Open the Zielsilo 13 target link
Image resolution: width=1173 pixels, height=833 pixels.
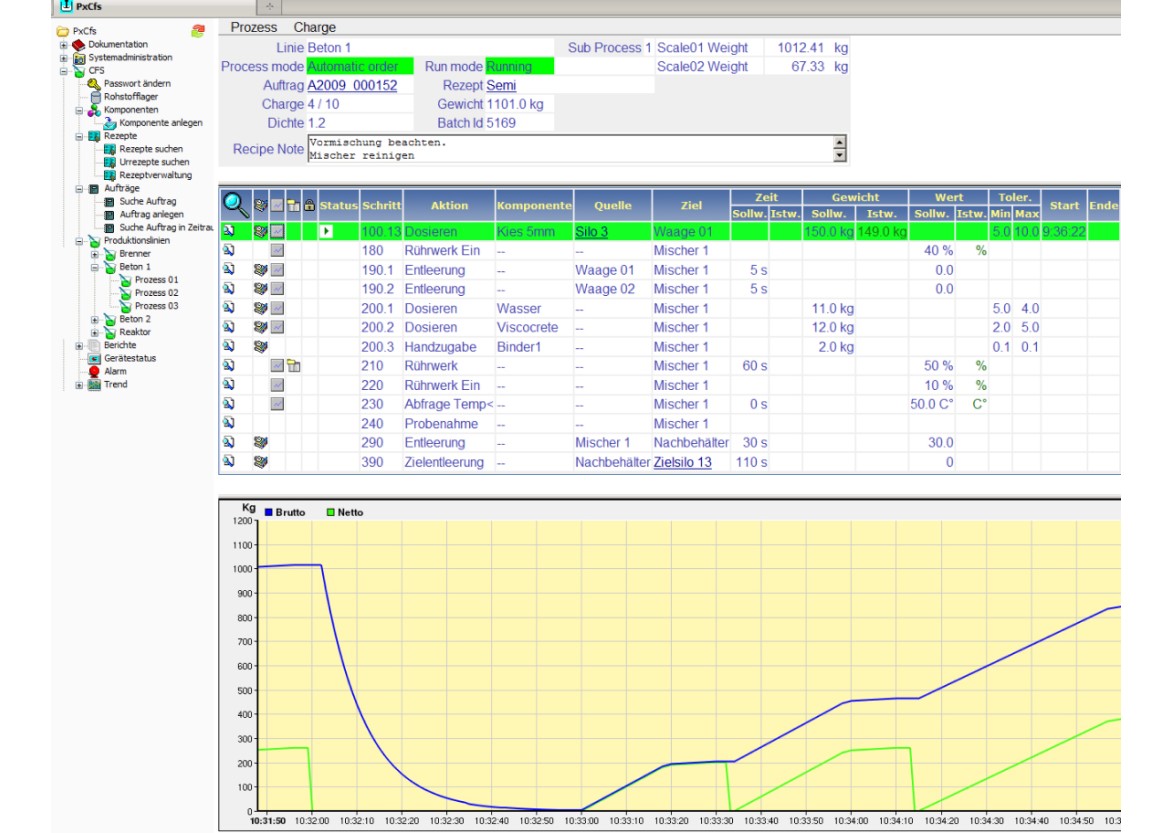pyautogui.click(x=682, y=462)
